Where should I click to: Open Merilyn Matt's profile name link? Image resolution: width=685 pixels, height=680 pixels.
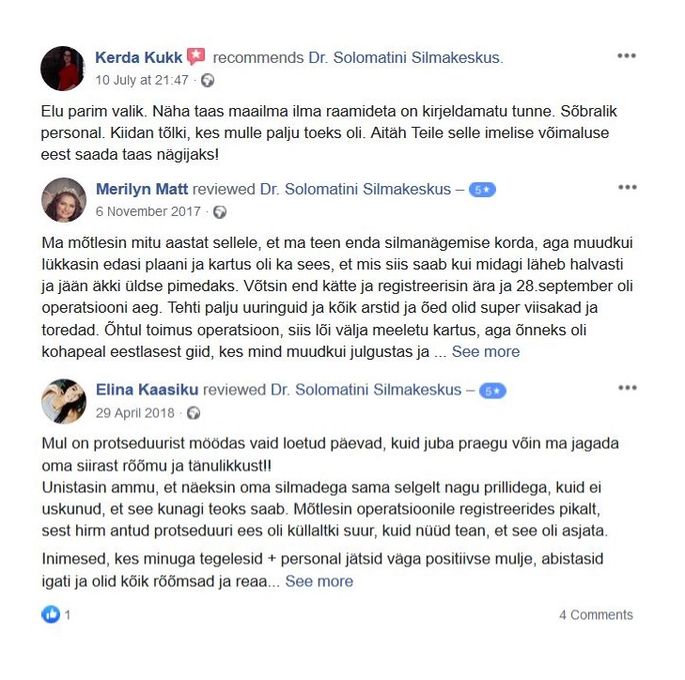142,189
